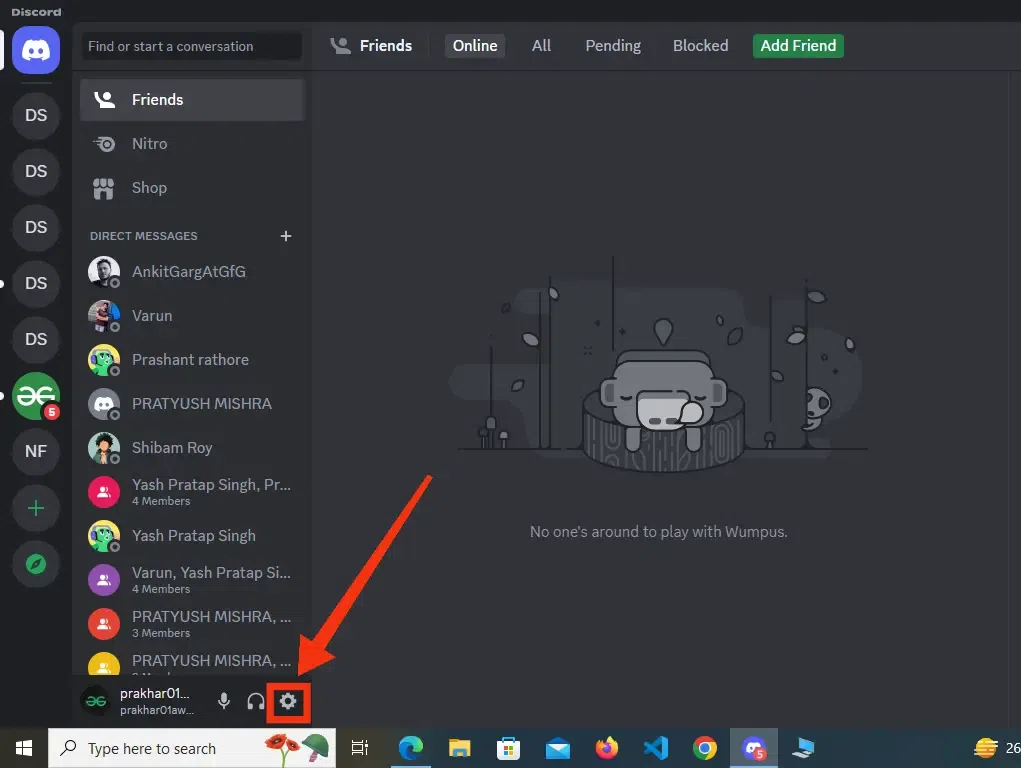
Task: Click the Friends header icon in top bar
Action: 341,46
